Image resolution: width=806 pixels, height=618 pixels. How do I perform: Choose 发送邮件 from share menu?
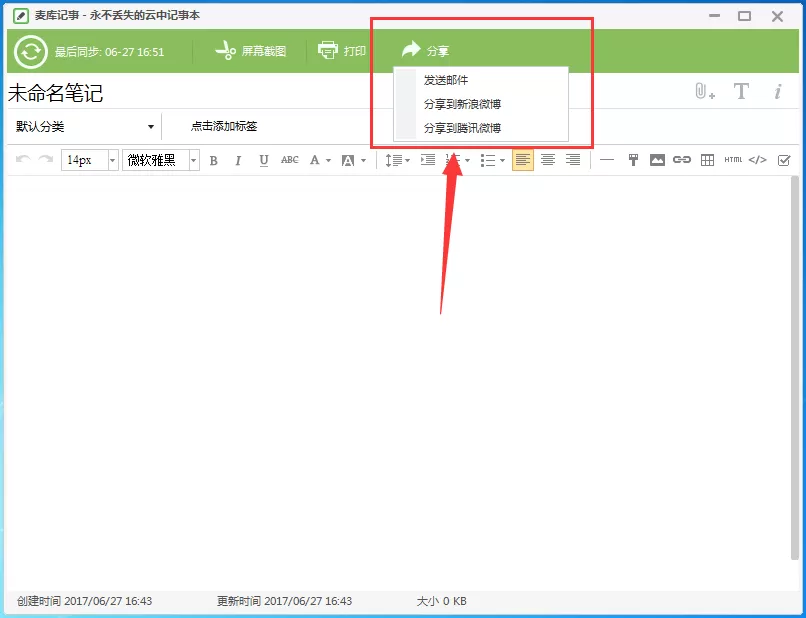[x=446, y=80]
